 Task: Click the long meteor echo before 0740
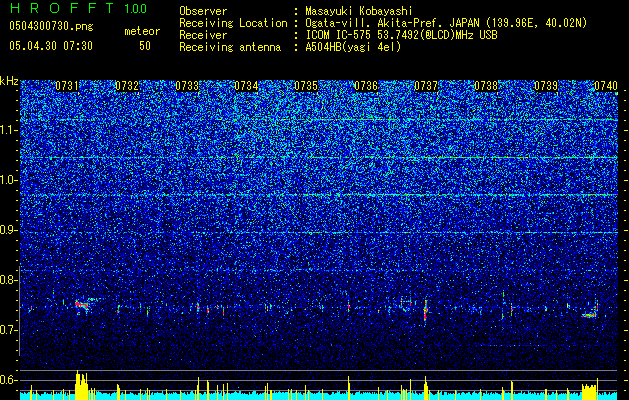pyautogui.click(x=589, y=315)
